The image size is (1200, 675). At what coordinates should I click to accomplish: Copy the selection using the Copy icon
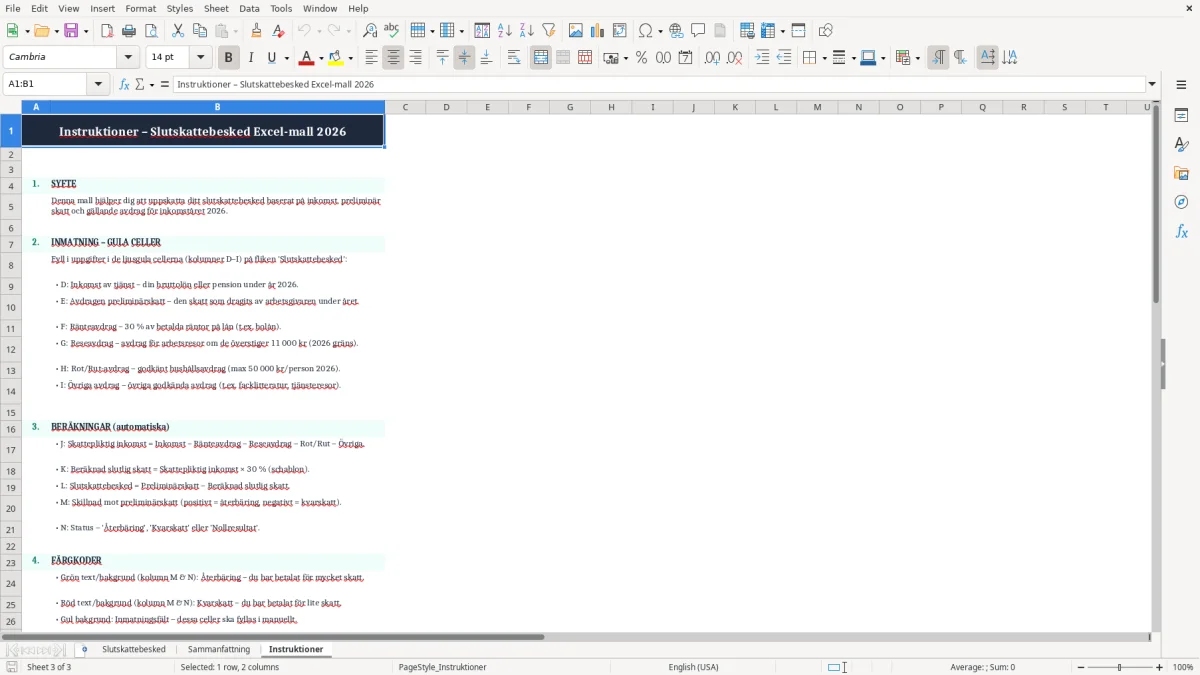[x=200, y=31]
